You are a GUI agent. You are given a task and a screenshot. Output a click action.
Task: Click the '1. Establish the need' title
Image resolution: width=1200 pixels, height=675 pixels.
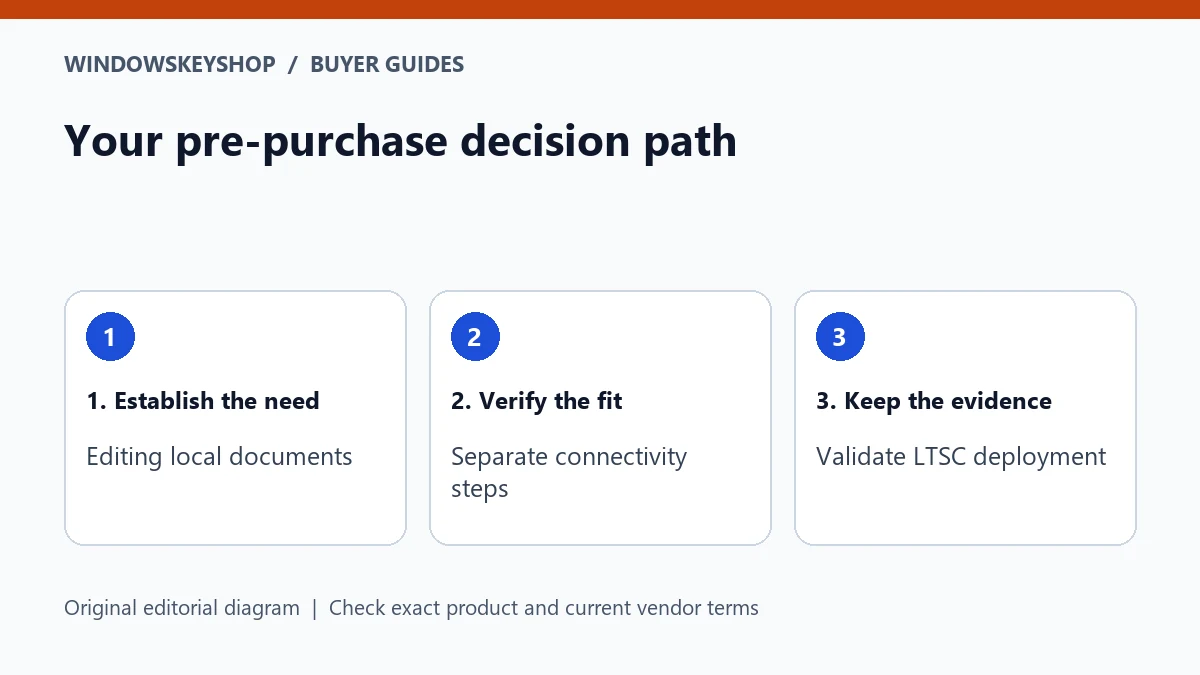[203, 401]
